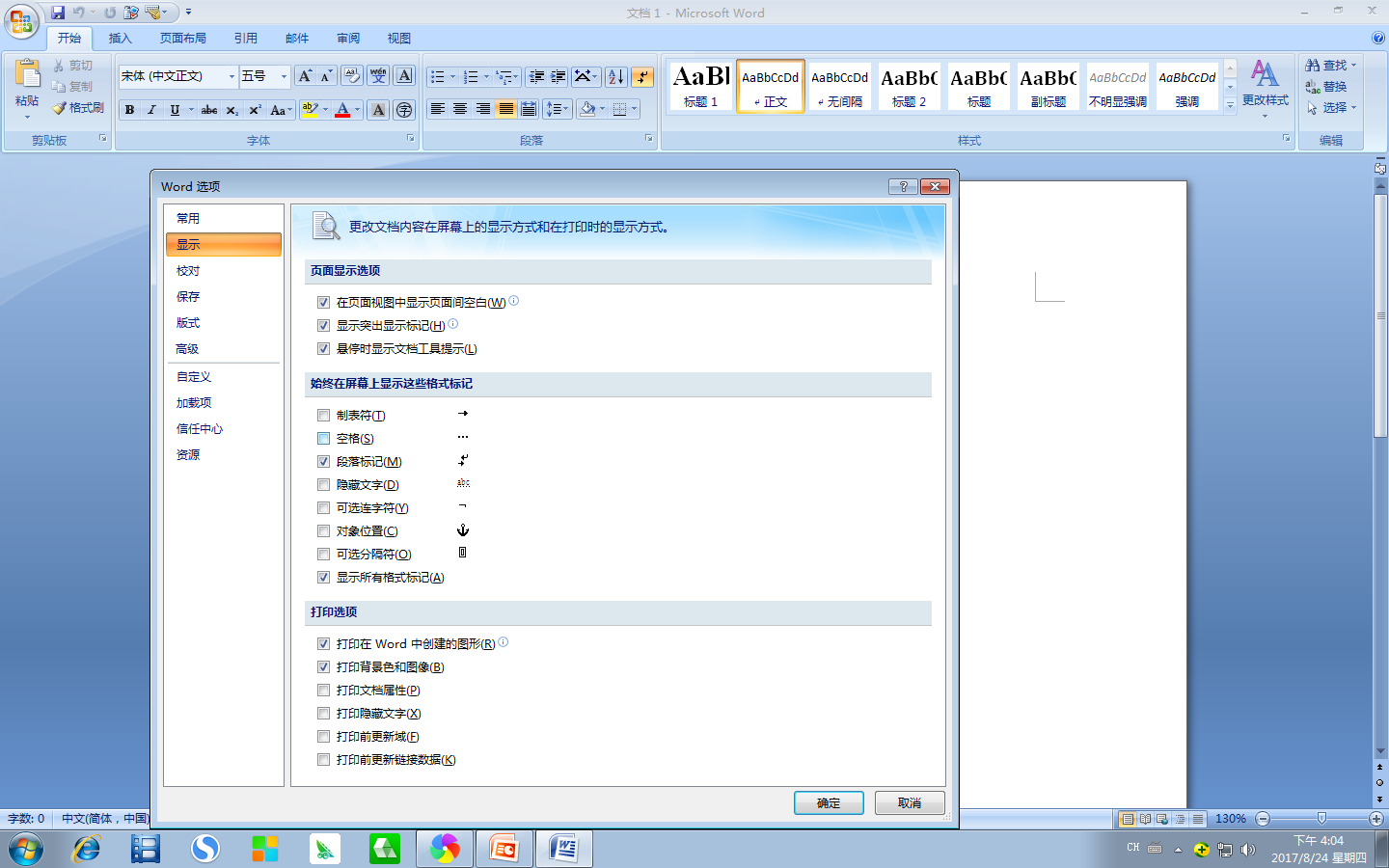The image size is (1389, 868).
Task: Click the Sort A-Z icon
Action: [x=616, y=77]
